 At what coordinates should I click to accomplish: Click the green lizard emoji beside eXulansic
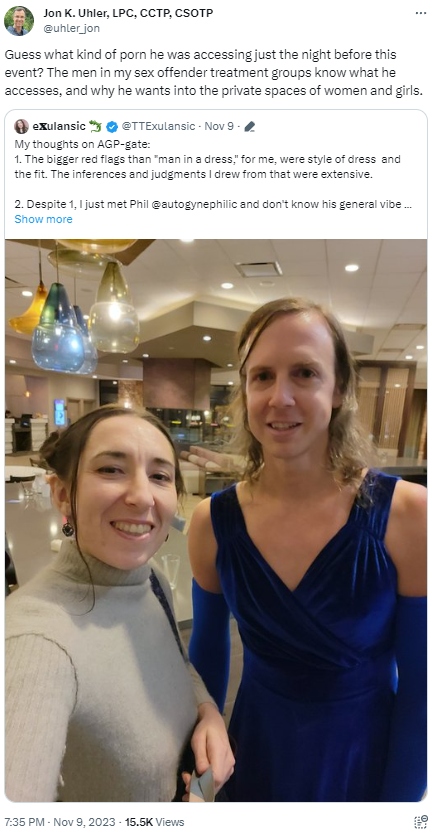tap(95, 126)
